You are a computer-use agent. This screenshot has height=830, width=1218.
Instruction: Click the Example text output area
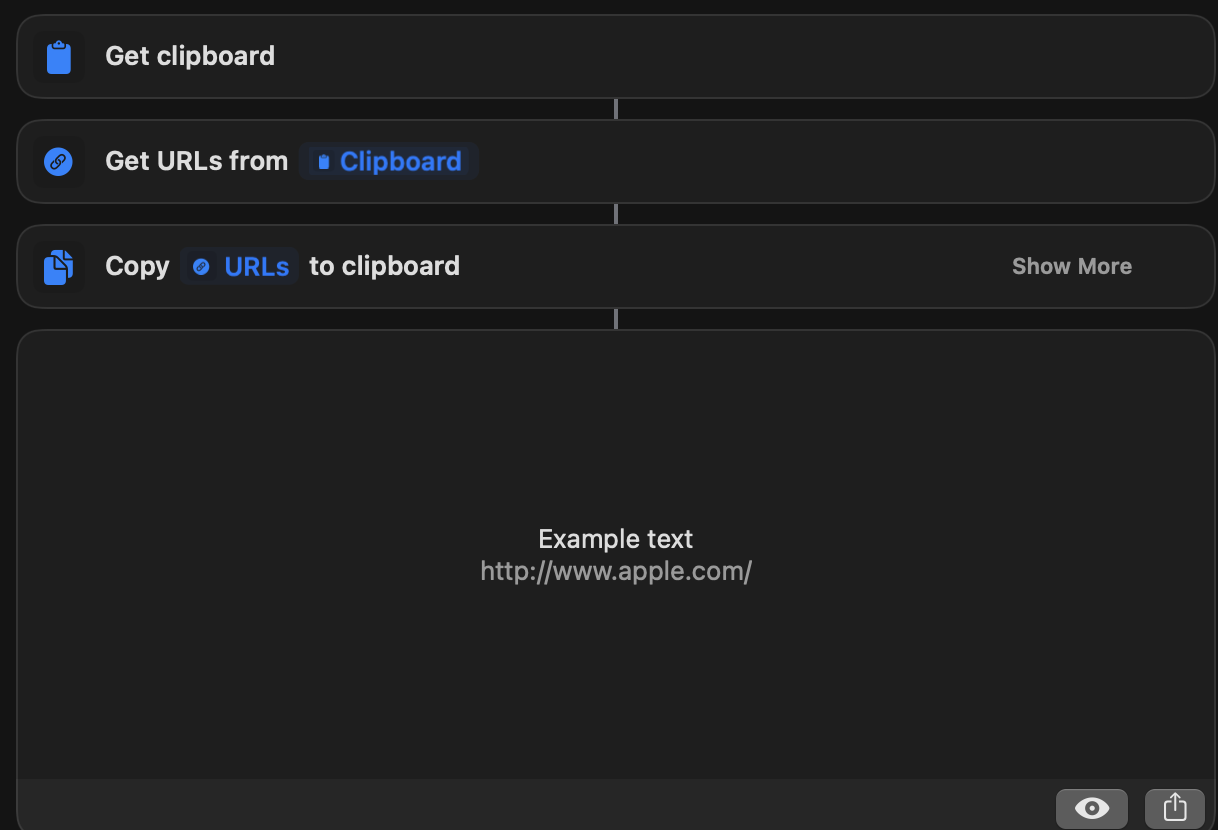[615, 539]
